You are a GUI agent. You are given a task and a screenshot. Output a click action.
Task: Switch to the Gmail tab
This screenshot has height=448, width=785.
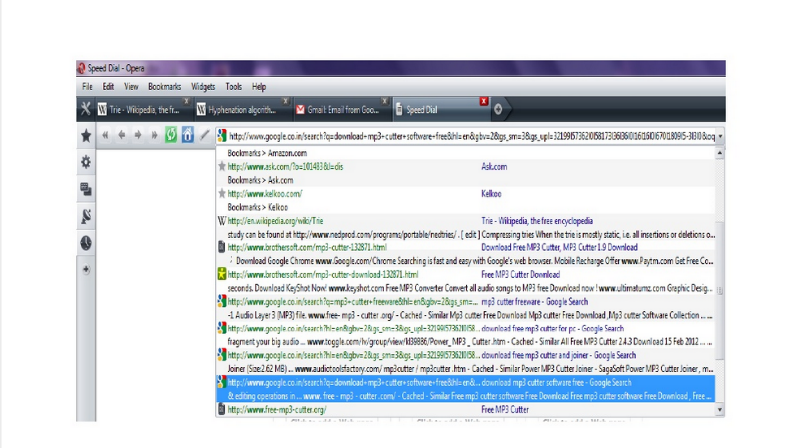coord(342,110)
